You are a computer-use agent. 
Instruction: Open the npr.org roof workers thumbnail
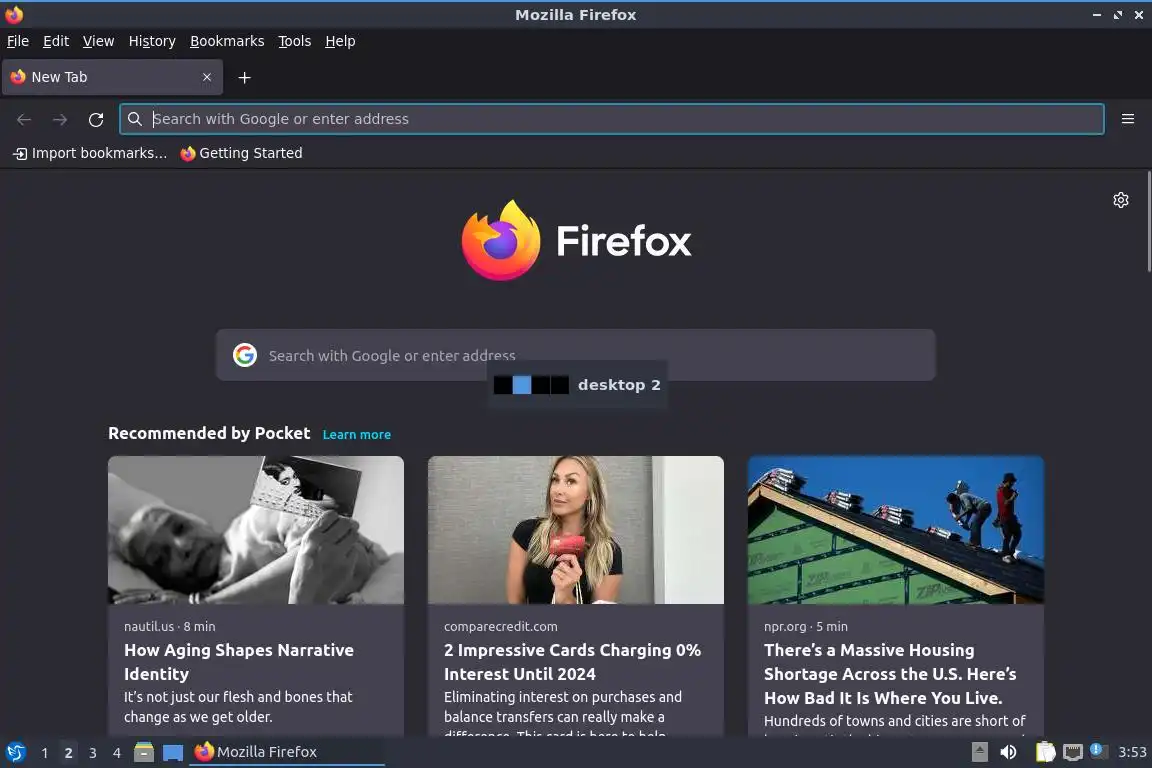tap(896, 530)
